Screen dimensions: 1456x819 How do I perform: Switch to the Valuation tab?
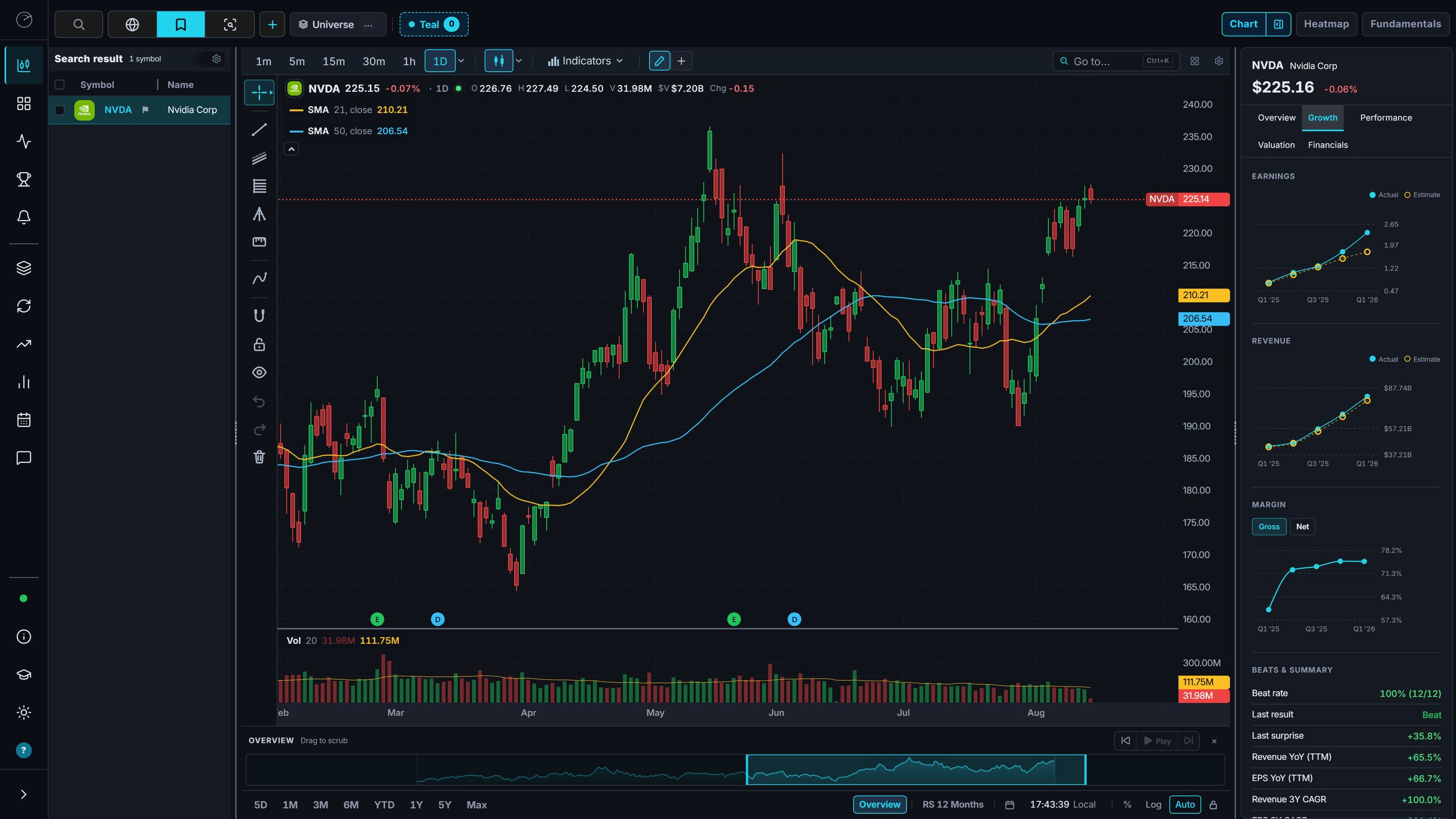coord(1276,145)
